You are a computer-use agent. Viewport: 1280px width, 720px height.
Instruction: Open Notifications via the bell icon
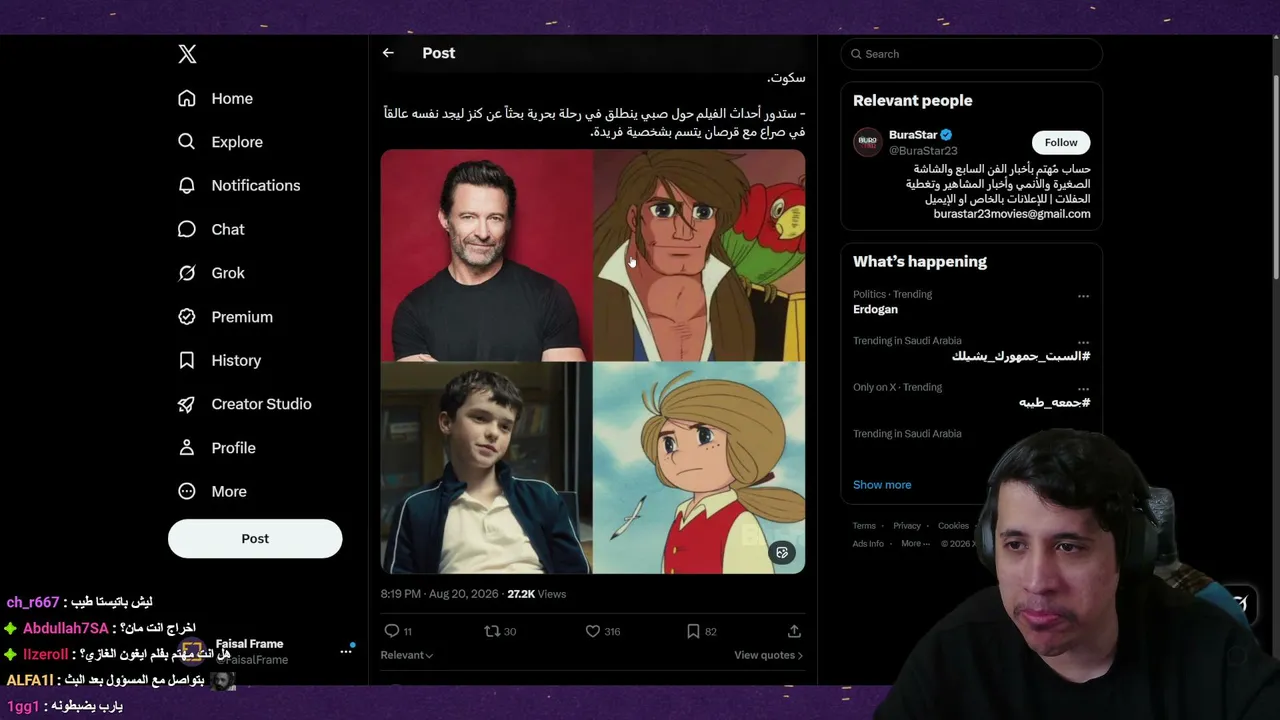pos(187,185)
